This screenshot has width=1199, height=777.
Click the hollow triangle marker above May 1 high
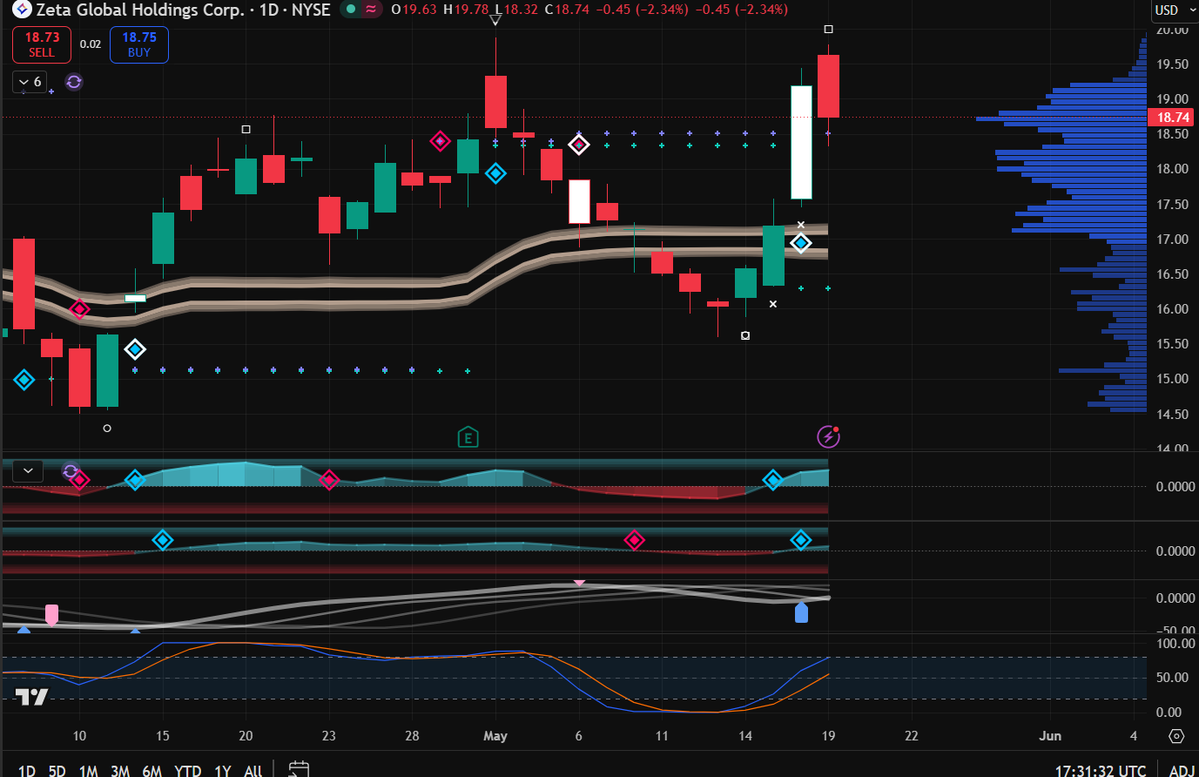coord(496,21)
